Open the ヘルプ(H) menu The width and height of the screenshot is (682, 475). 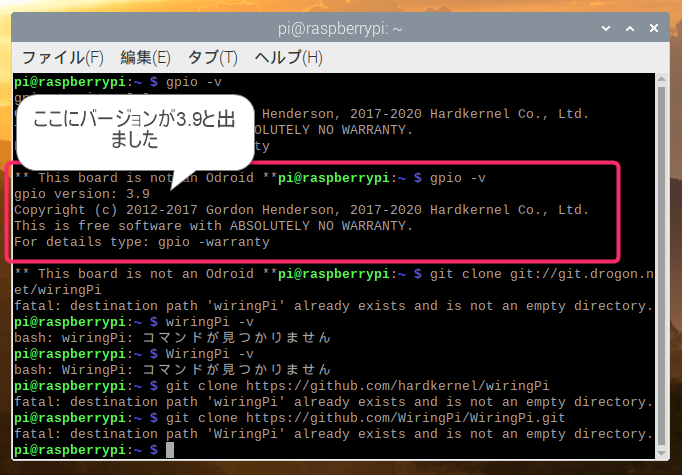(x=288, y=57)
